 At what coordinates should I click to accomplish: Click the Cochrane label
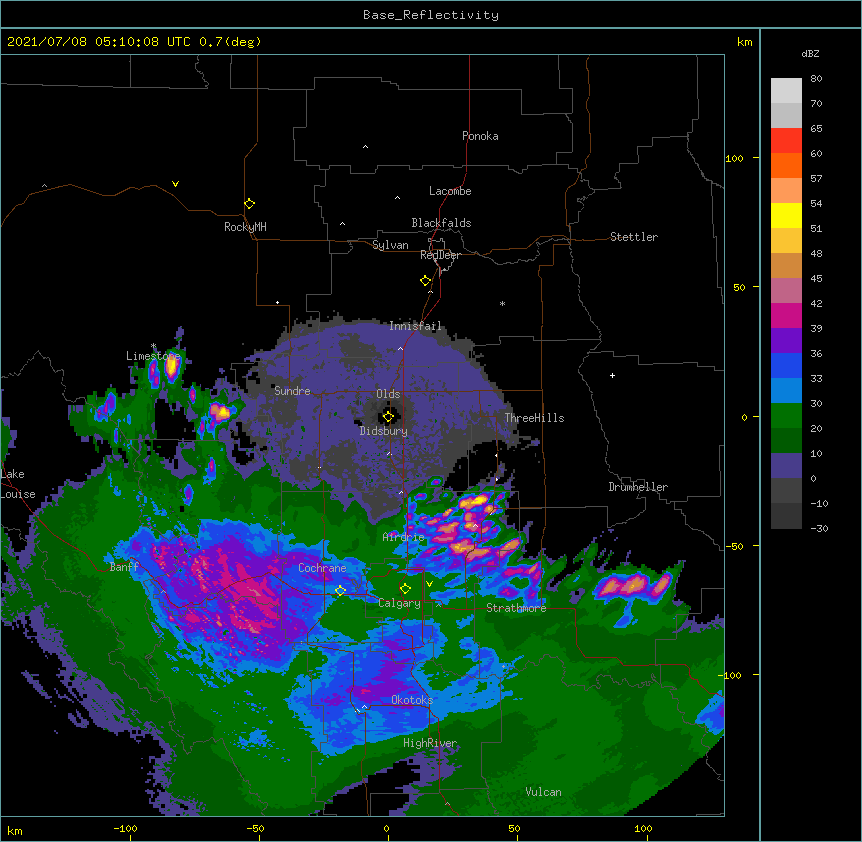click(x=322, y=568)
